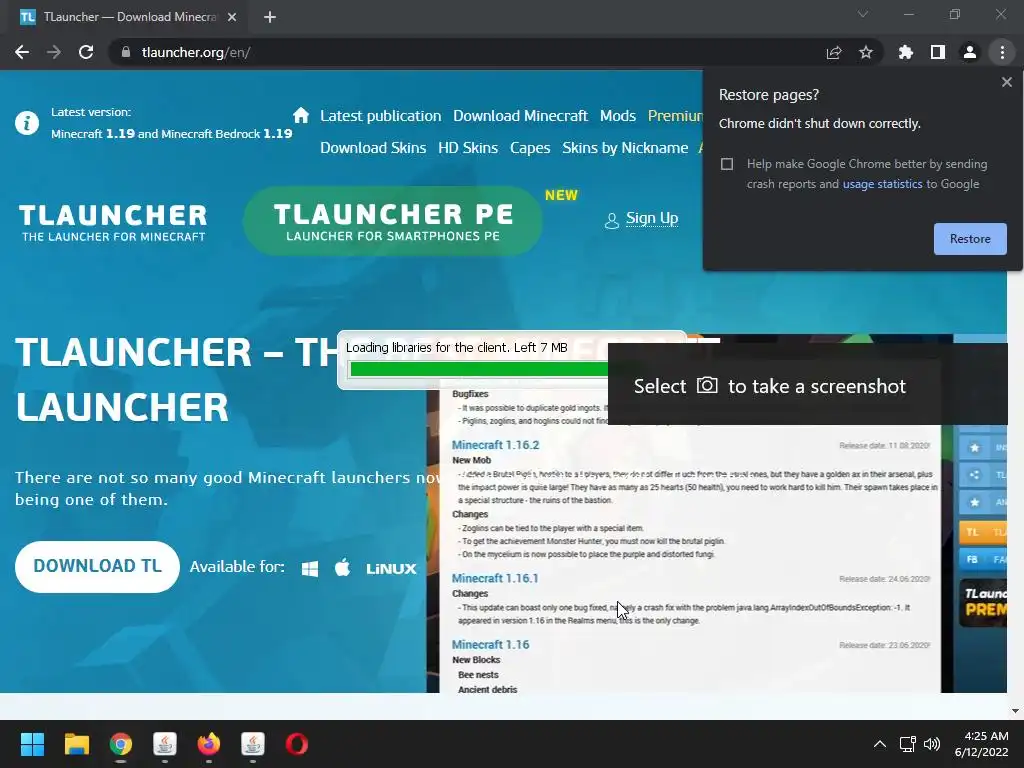1024x768 pixels.
Task: Reload the tlauncher.org page
Action: [86, 52]
